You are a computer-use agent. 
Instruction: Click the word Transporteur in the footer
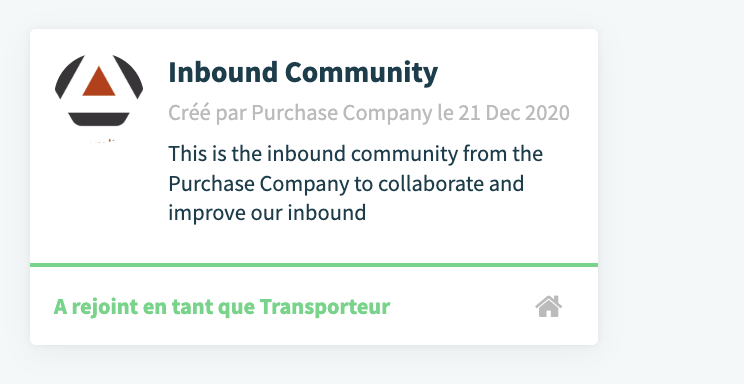click(x=325, y=307)
